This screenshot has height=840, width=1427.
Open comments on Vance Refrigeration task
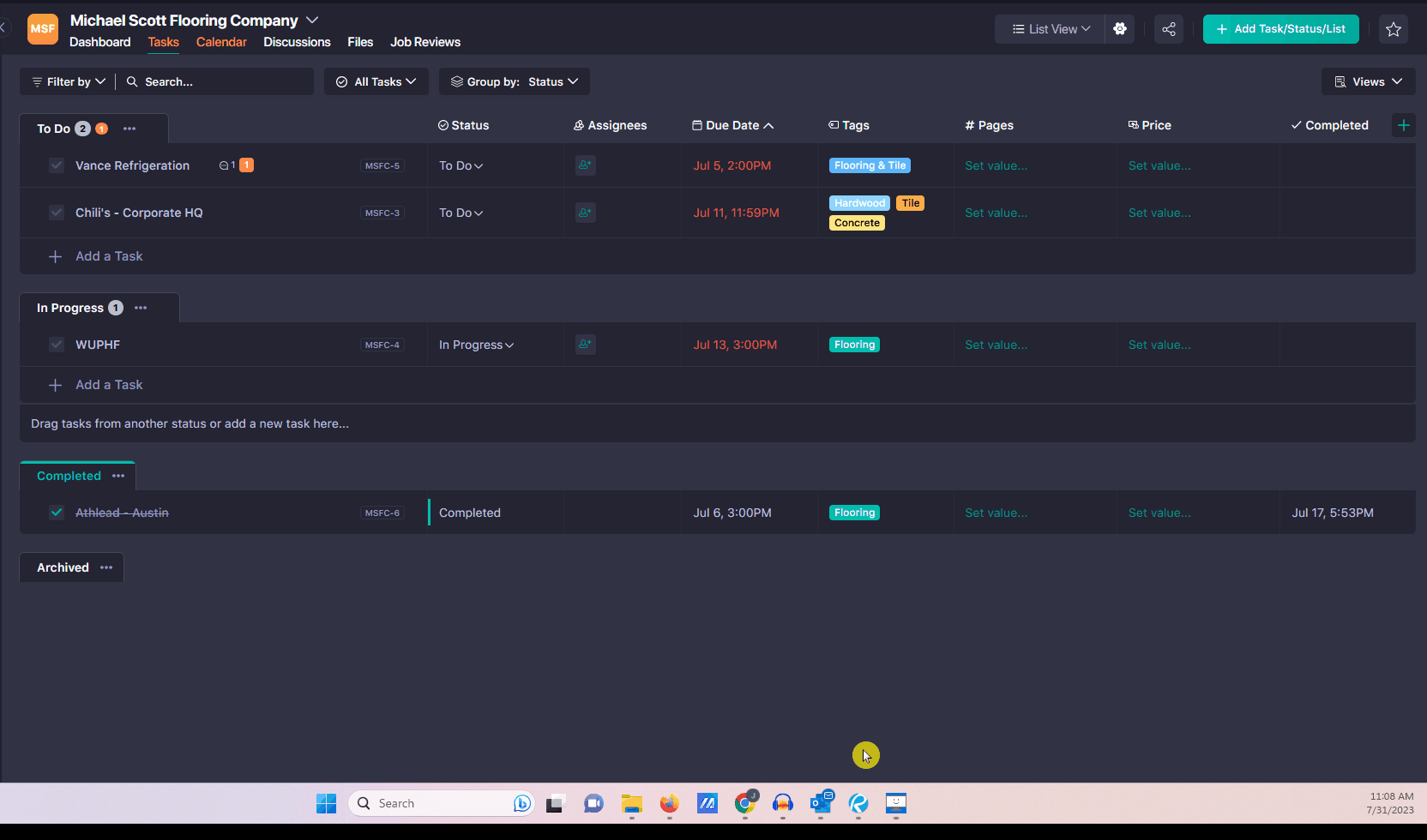click(x=226, y=165)
